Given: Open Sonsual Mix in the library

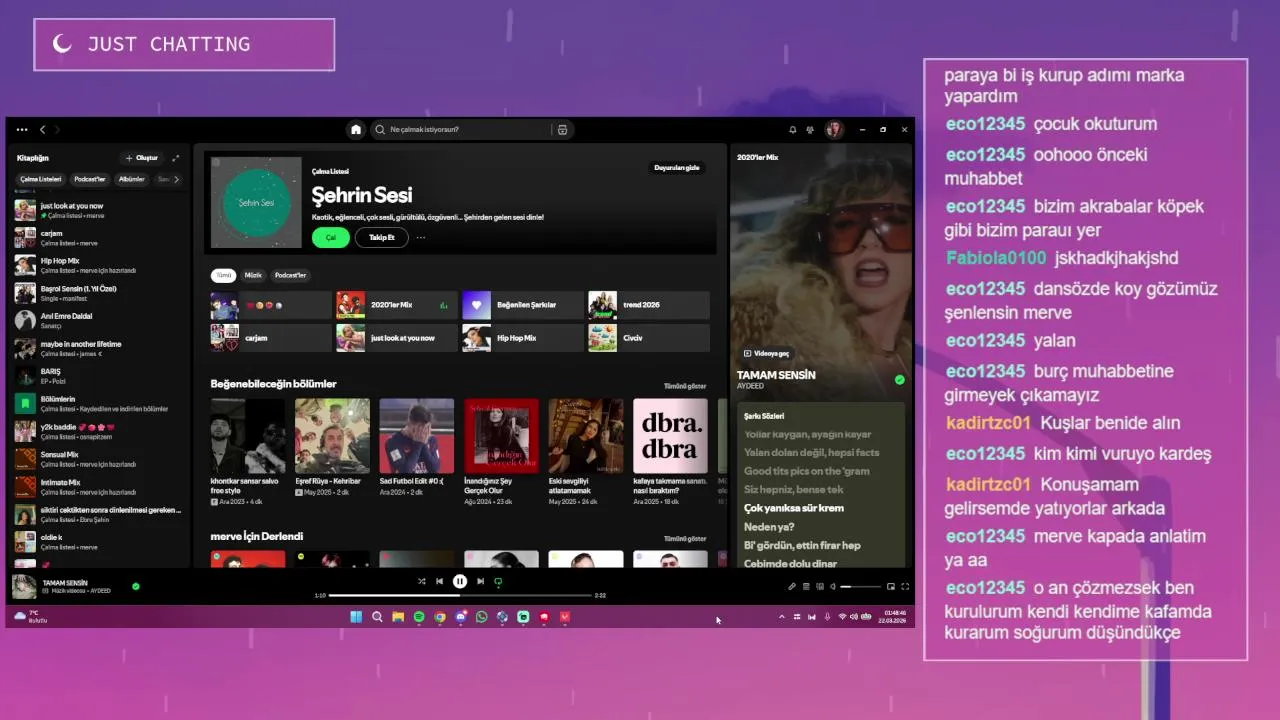Looking at the screenshot, I should pyautogui.click(x=98, y=459).
